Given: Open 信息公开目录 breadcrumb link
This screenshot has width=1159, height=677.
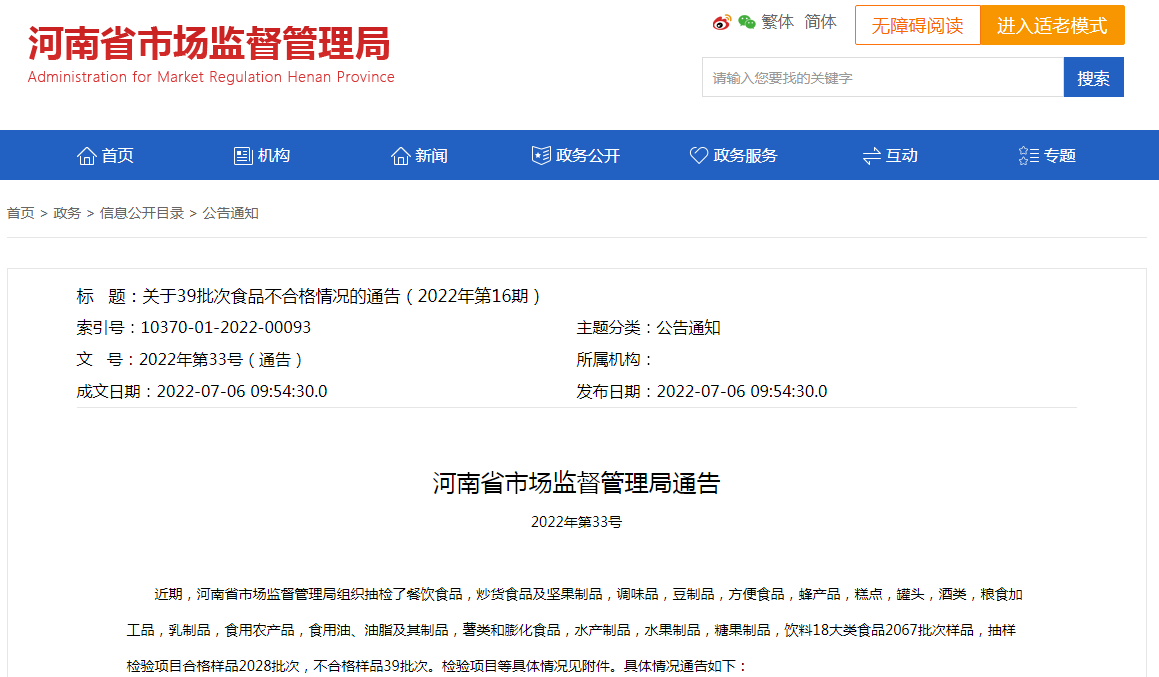Looking at the screenshot, I should point(142,214).
